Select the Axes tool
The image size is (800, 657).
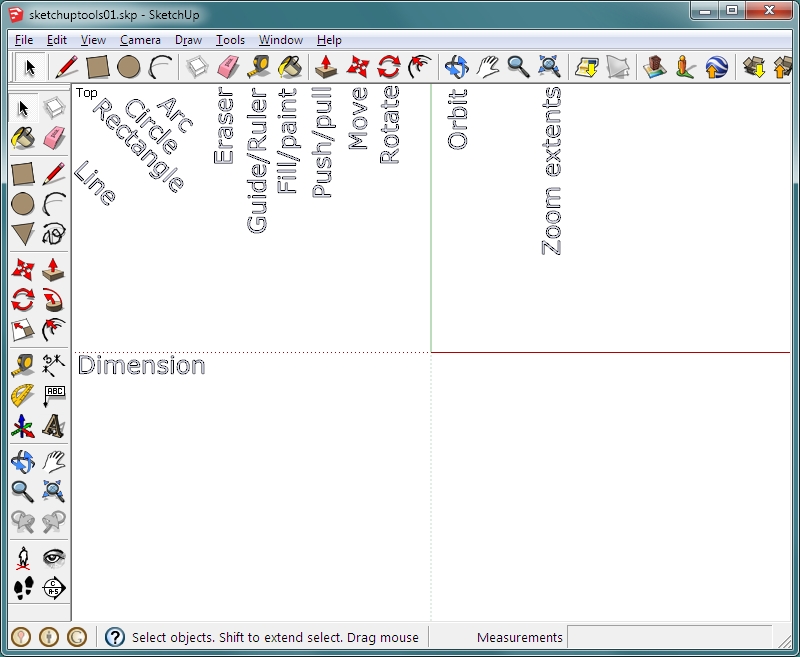pyautogui.click(x=23, y=426)
